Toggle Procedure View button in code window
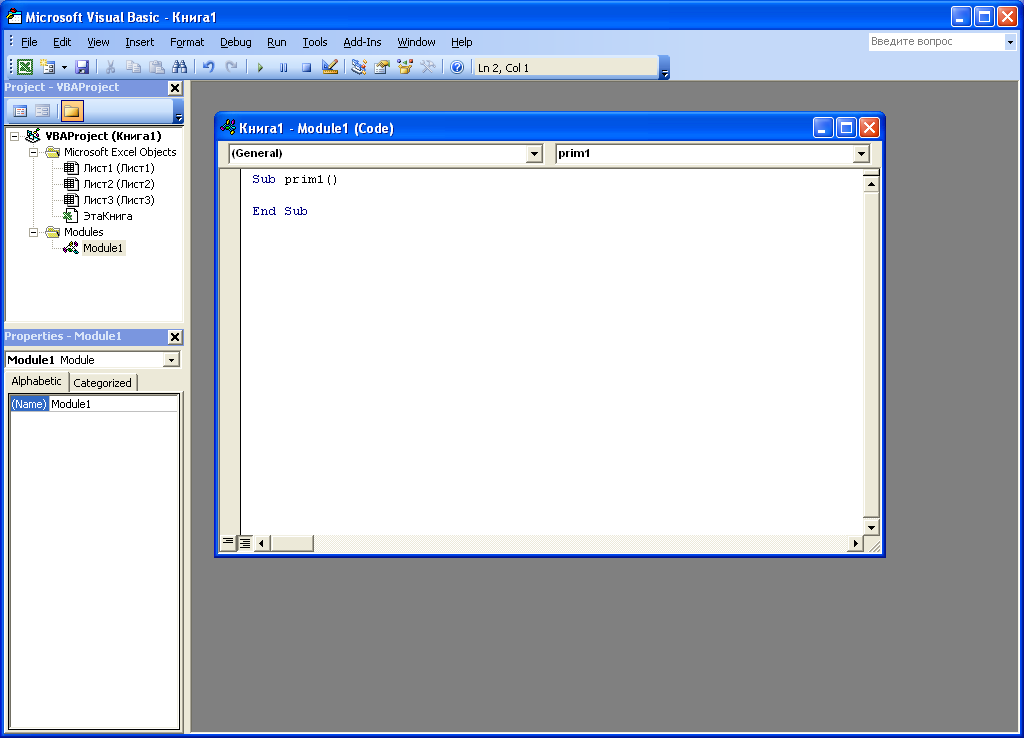This screenshot has height=738, width=1024. [x=228, y=543]
